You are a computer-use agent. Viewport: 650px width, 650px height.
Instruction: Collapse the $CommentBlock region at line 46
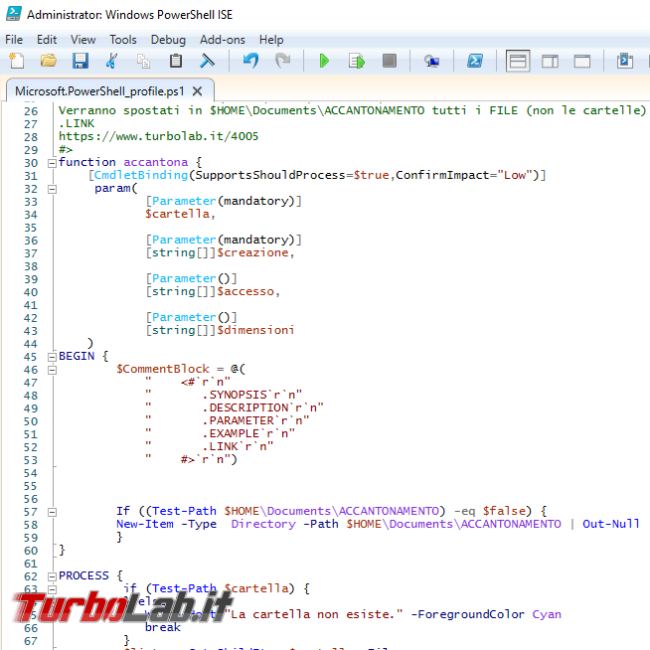52,370
